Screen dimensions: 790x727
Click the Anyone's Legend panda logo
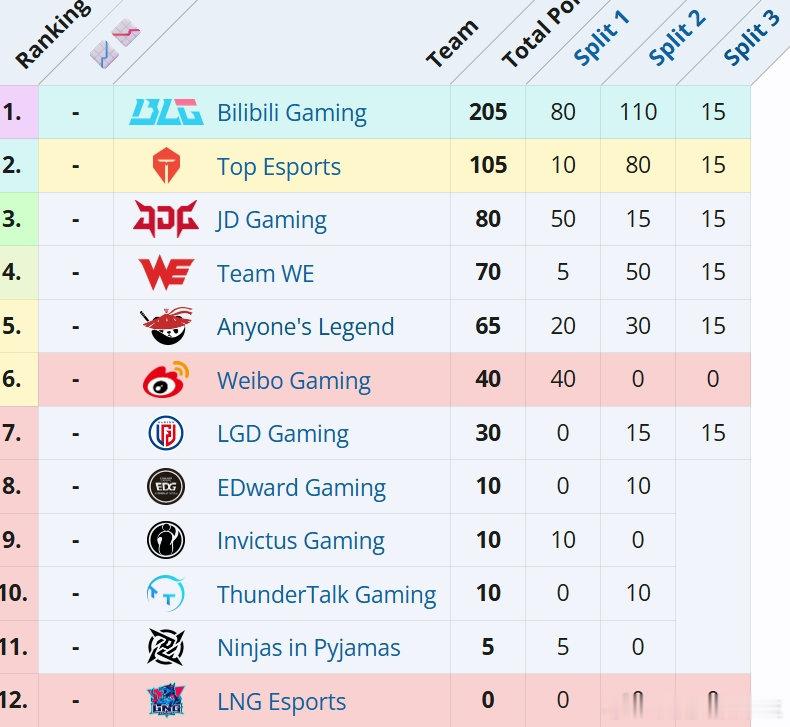166,325
